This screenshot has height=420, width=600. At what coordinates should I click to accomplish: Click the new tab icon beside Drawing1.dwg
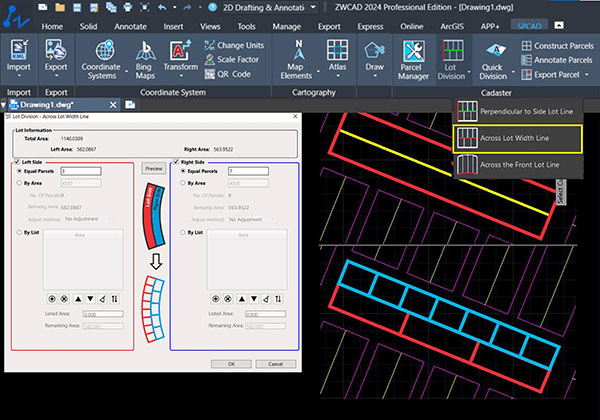coord(130,104)
